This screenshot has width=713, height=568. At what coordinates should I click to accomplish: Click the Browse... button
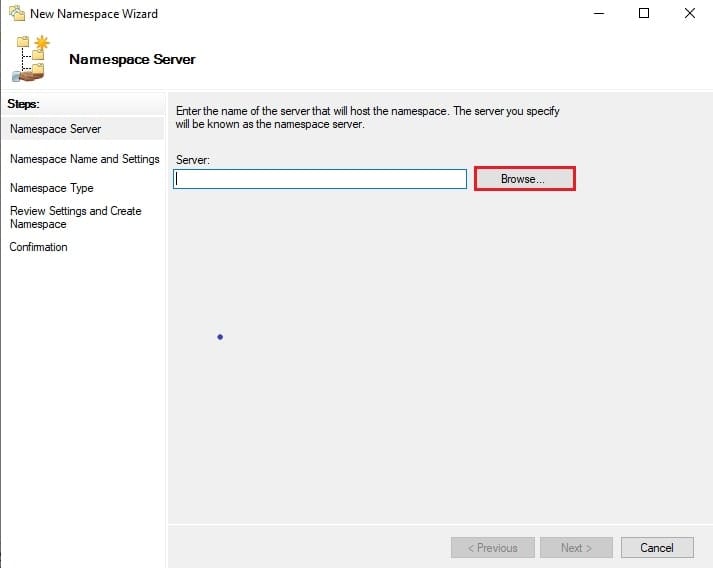coord(525,179)
